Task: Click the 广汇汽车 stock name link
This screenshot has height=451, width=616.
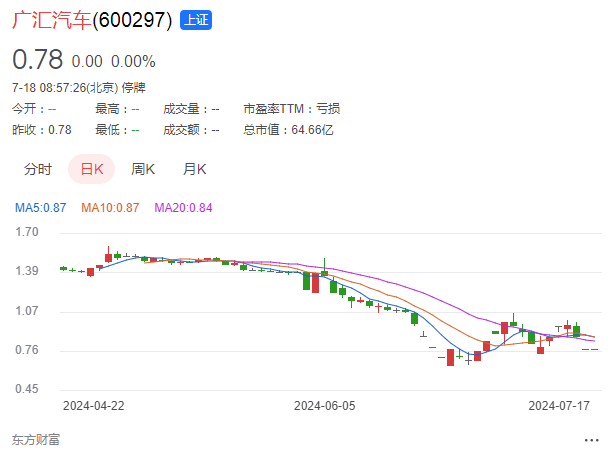Action: tap(51, 20)
